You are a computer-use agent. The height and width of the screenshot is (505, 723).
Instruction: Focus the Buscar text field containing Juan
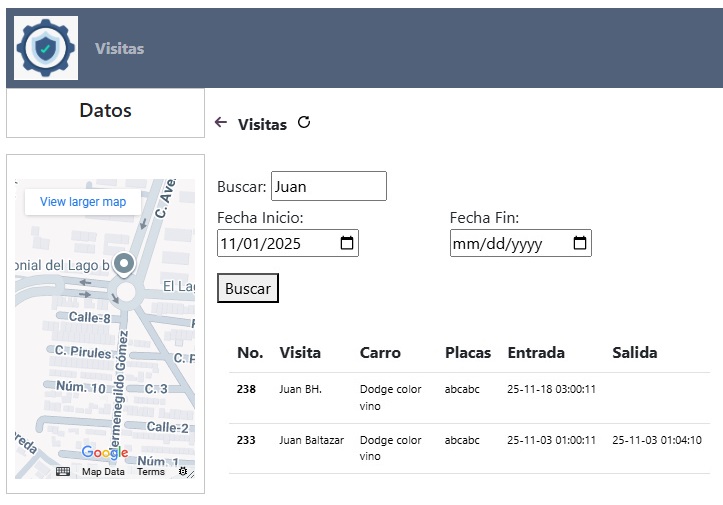[x=328, y=186]
